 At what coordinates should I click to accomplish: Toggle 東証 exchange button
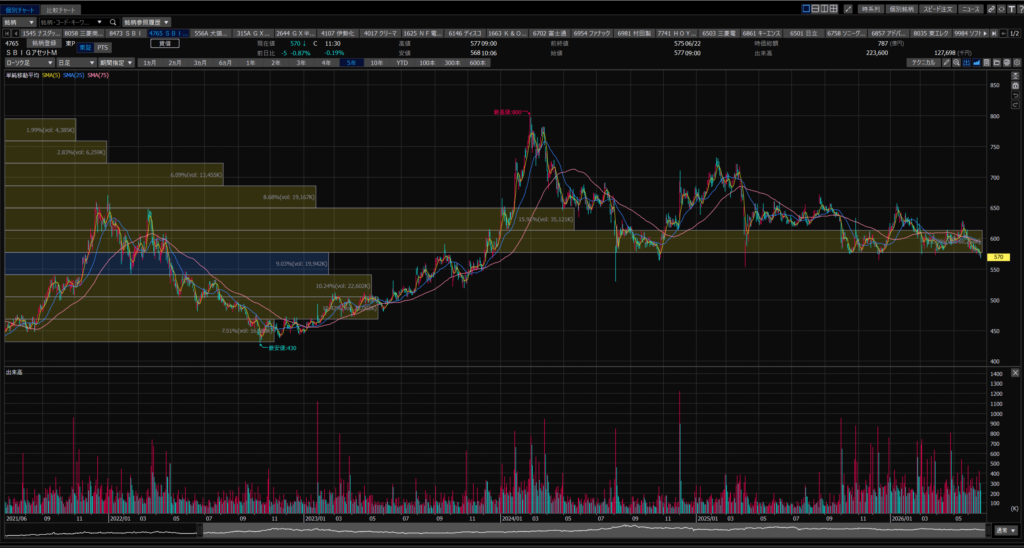point(85,47)
